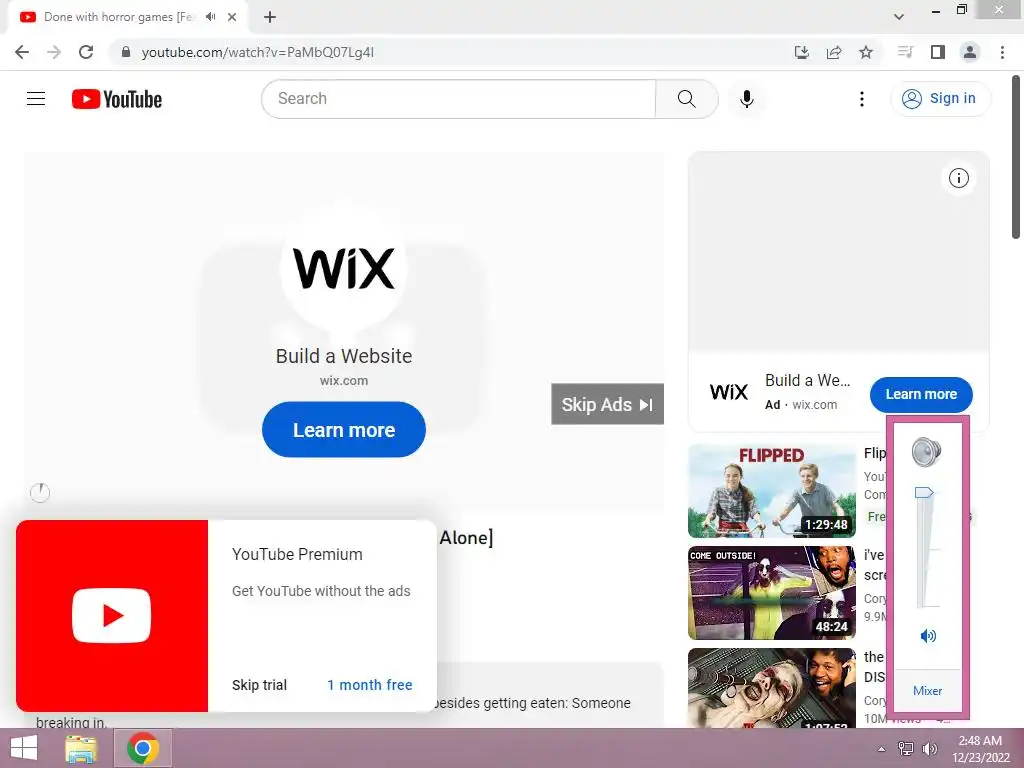Click Learn more in sidebar Wix ad

point(921,394)
